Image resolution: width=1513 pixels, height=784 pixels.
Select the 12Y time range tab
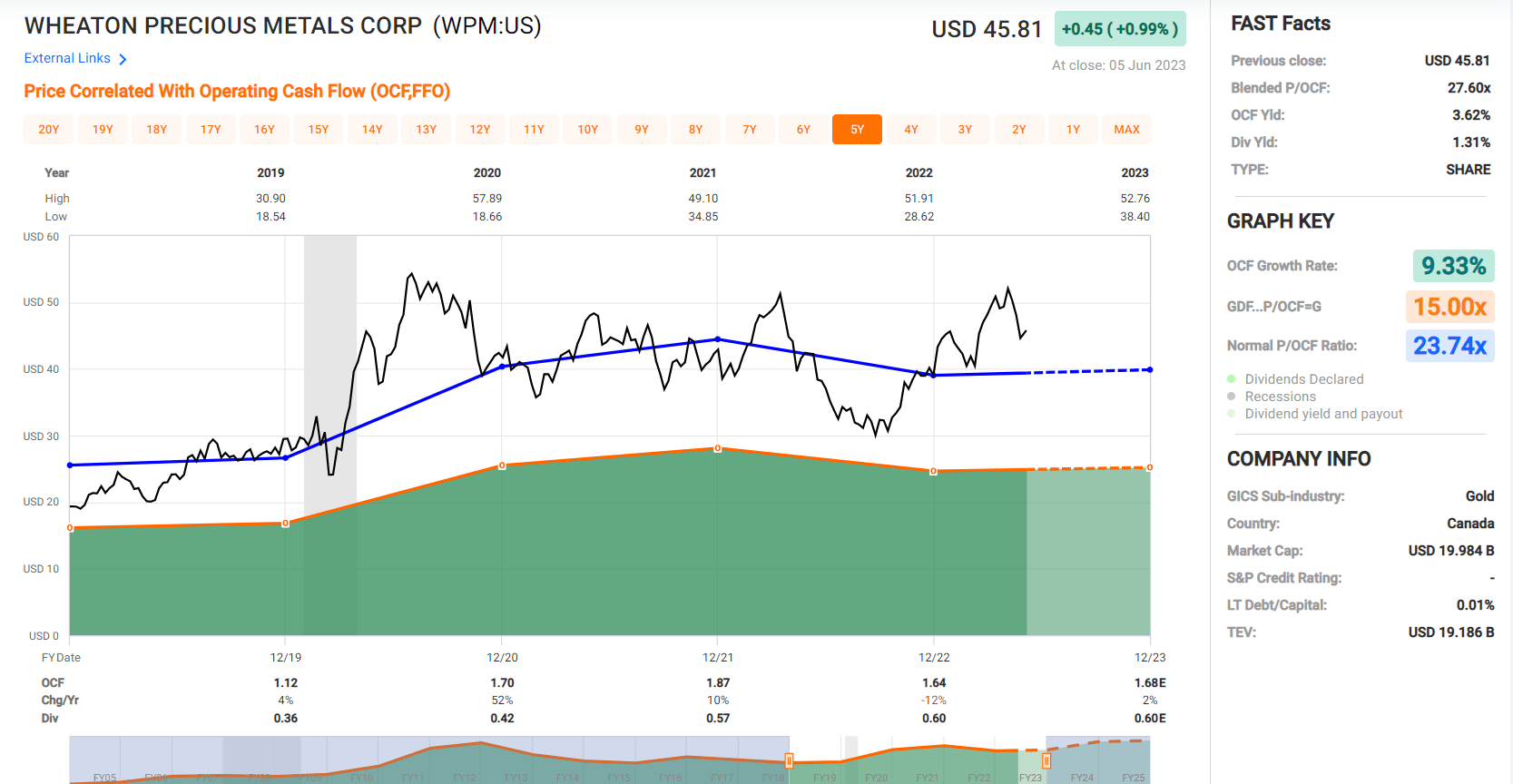480,130
